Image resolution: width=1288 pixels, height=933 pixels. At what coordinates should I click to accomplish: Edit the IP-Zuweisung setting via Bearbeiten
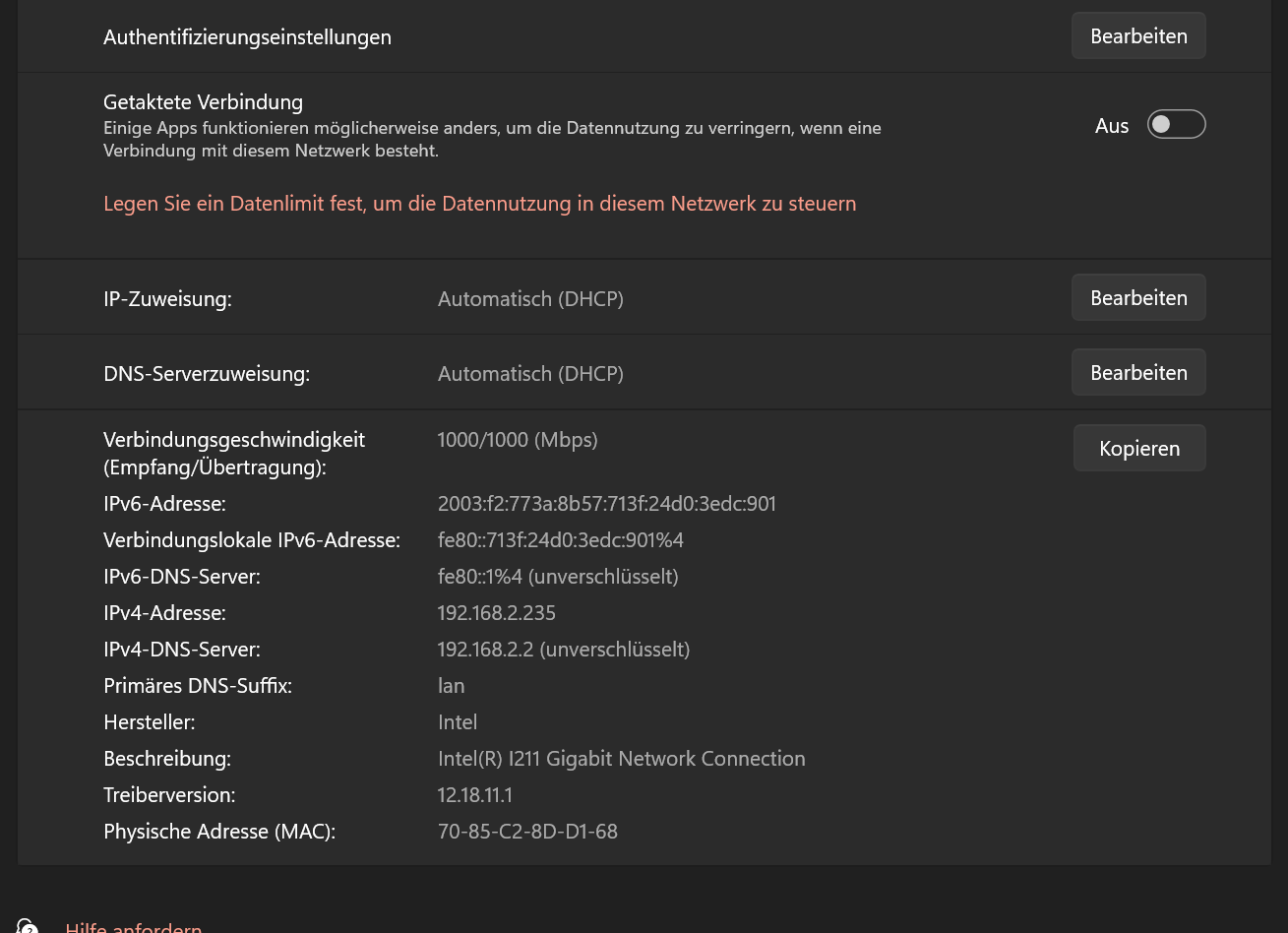tap(1138, 298)
